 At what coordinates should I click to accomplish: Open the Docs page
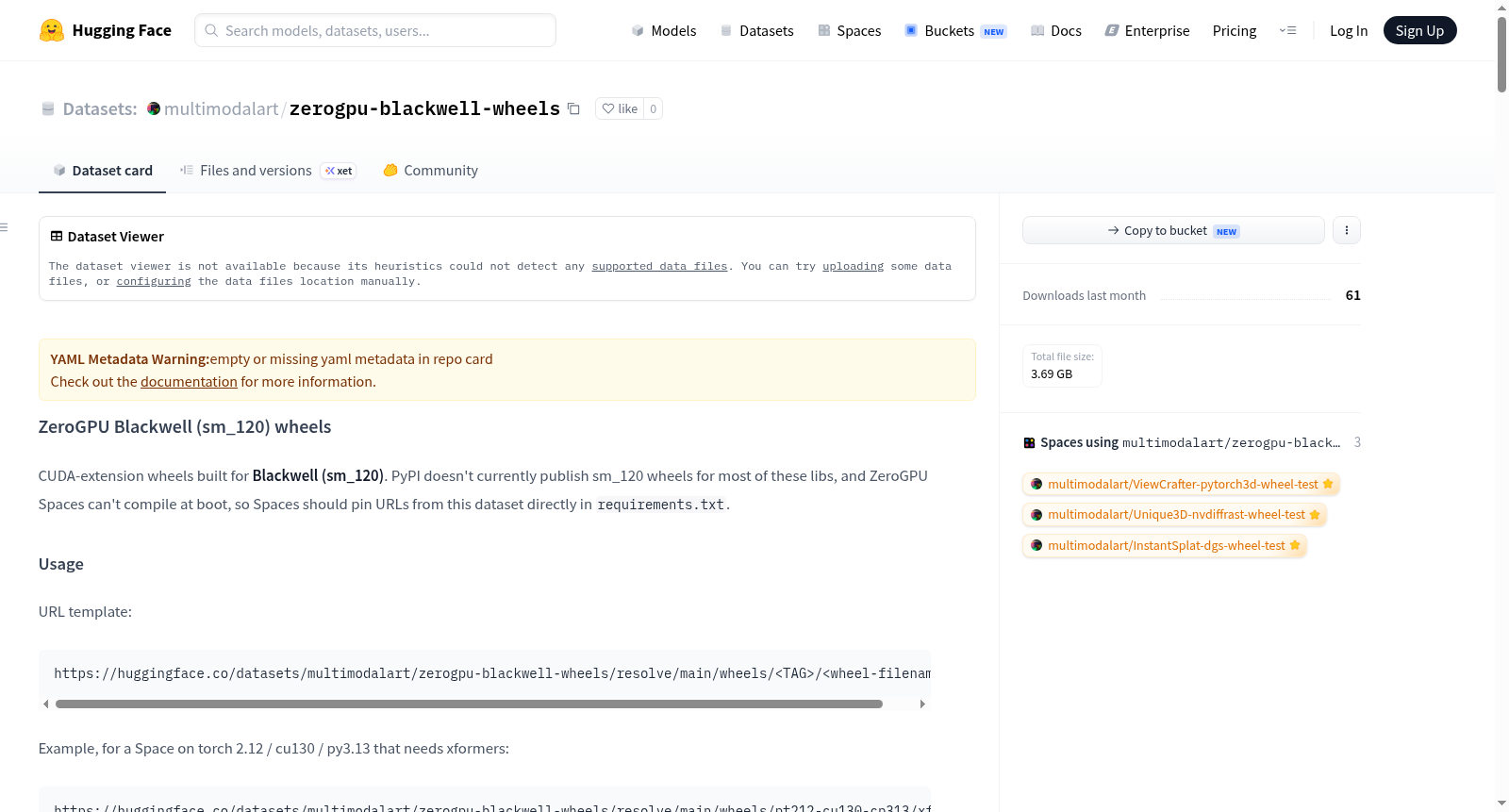coord(1056,30)
